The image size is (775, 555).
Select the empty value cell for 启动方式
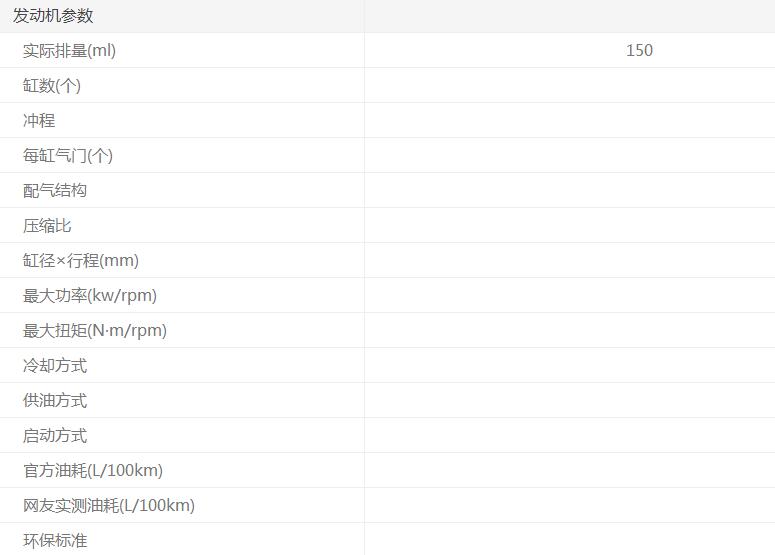click(569, 435)
